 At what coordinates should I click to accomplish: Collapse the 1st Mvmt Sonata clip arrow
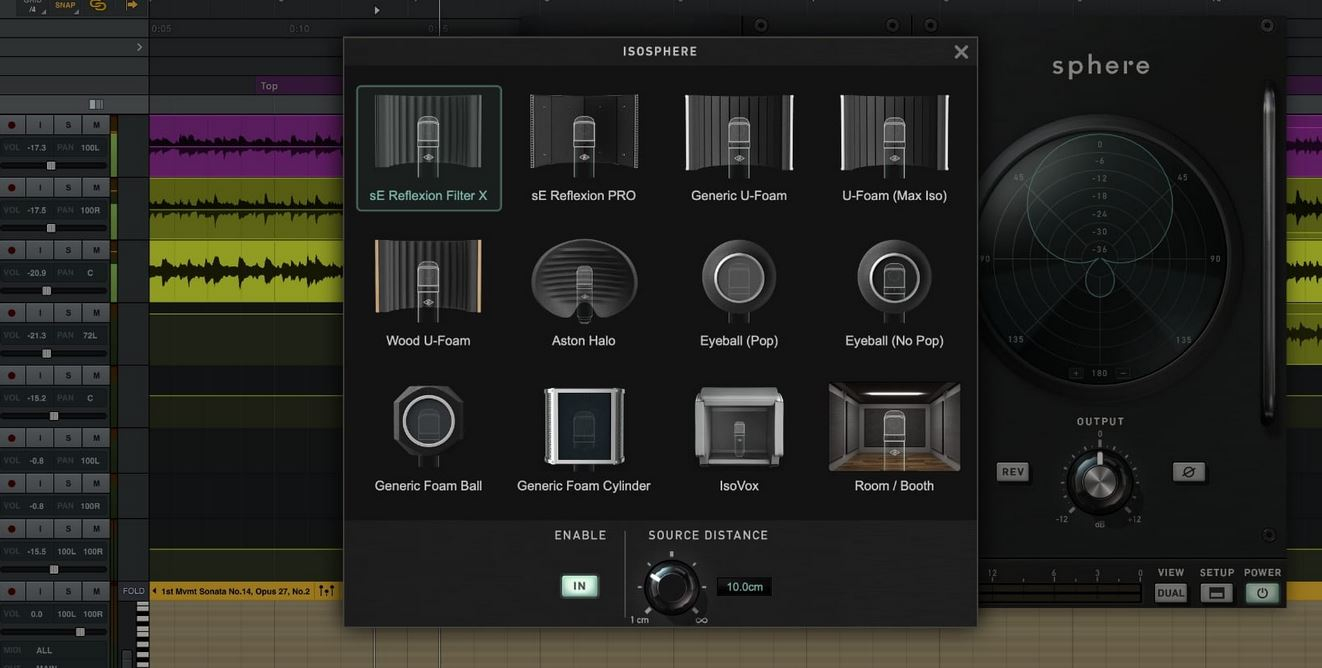[154, 591]
